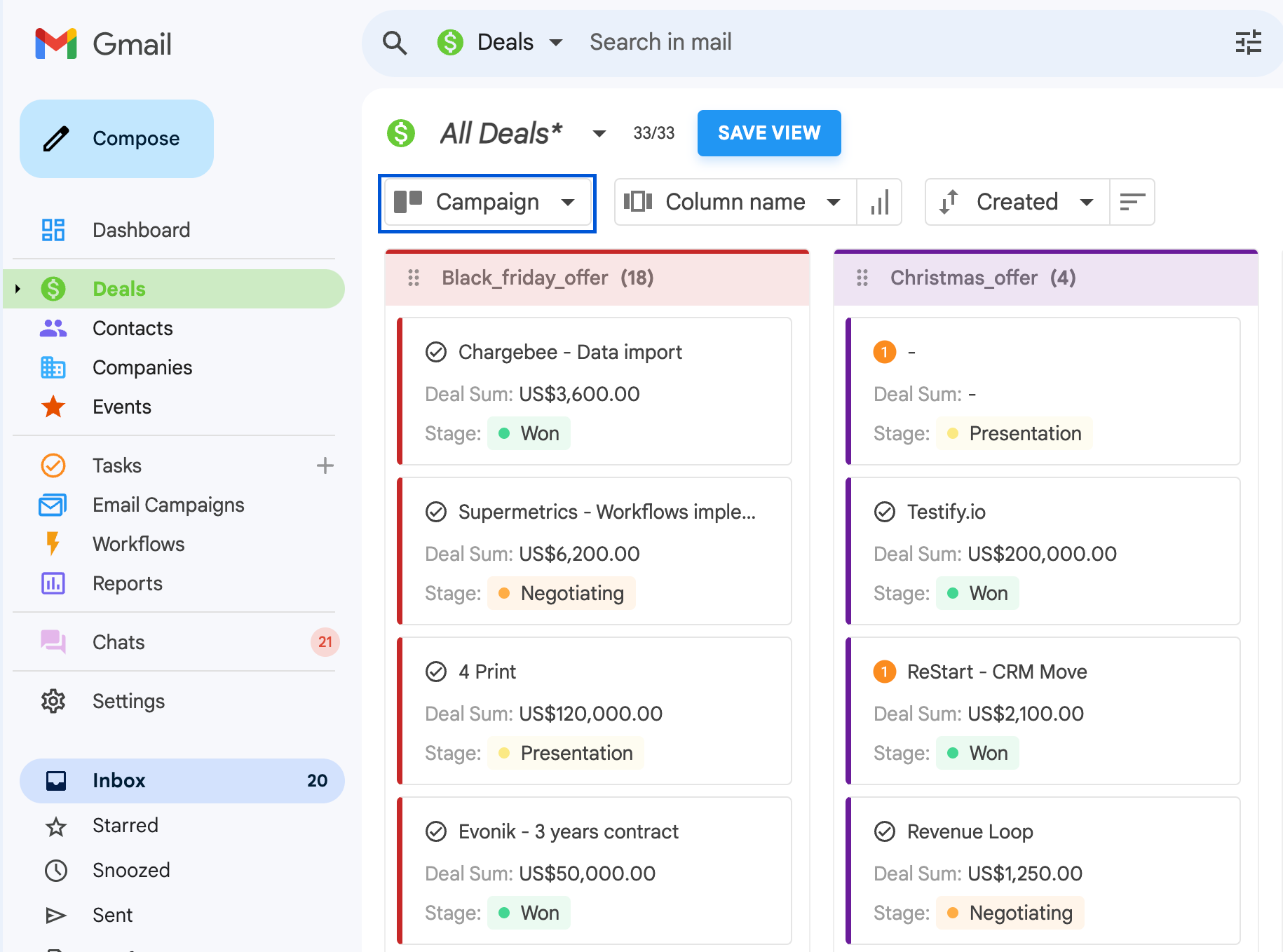Click Won stage tag on Chargebee deal
Screen dimensions: 1283x952
[x=529, y=433]
